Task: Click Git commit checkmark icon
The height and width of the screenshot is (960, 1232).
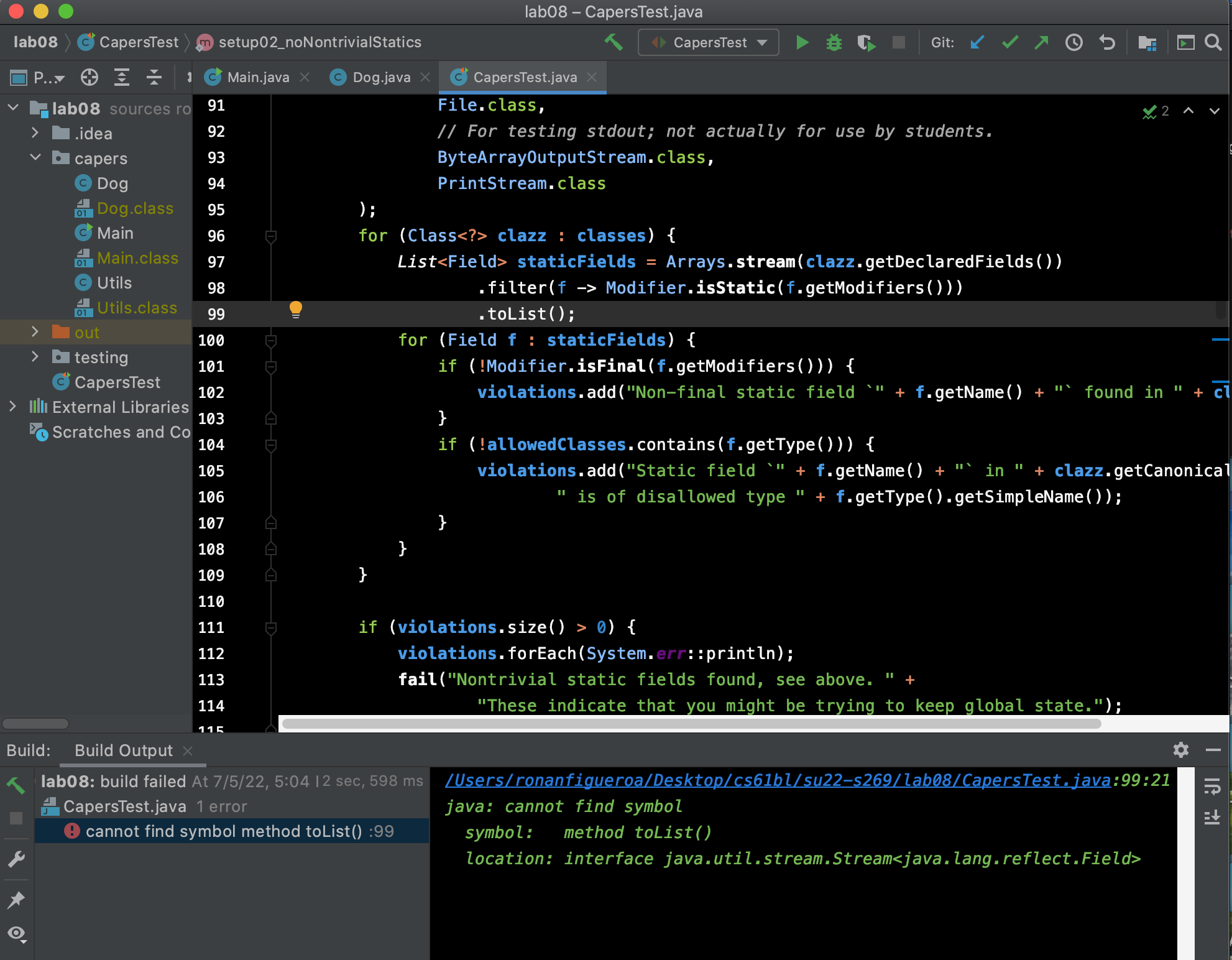Action: point(1009,42)
